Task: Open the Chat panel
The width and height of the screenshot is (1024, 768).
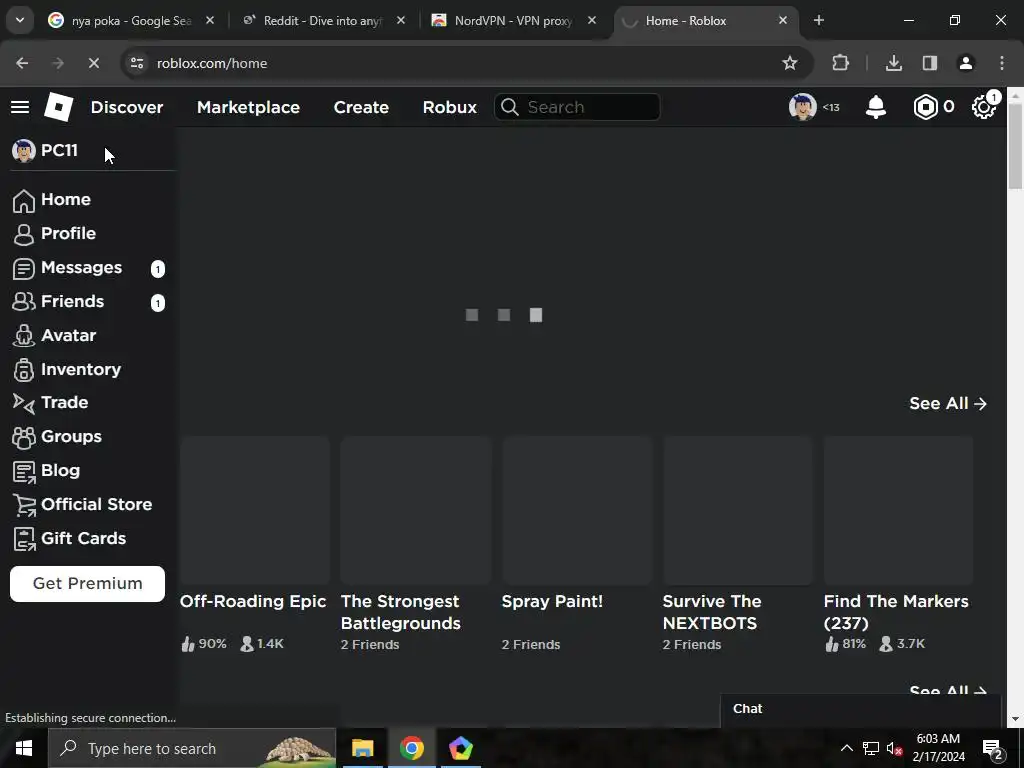Action: coord(861,709)
